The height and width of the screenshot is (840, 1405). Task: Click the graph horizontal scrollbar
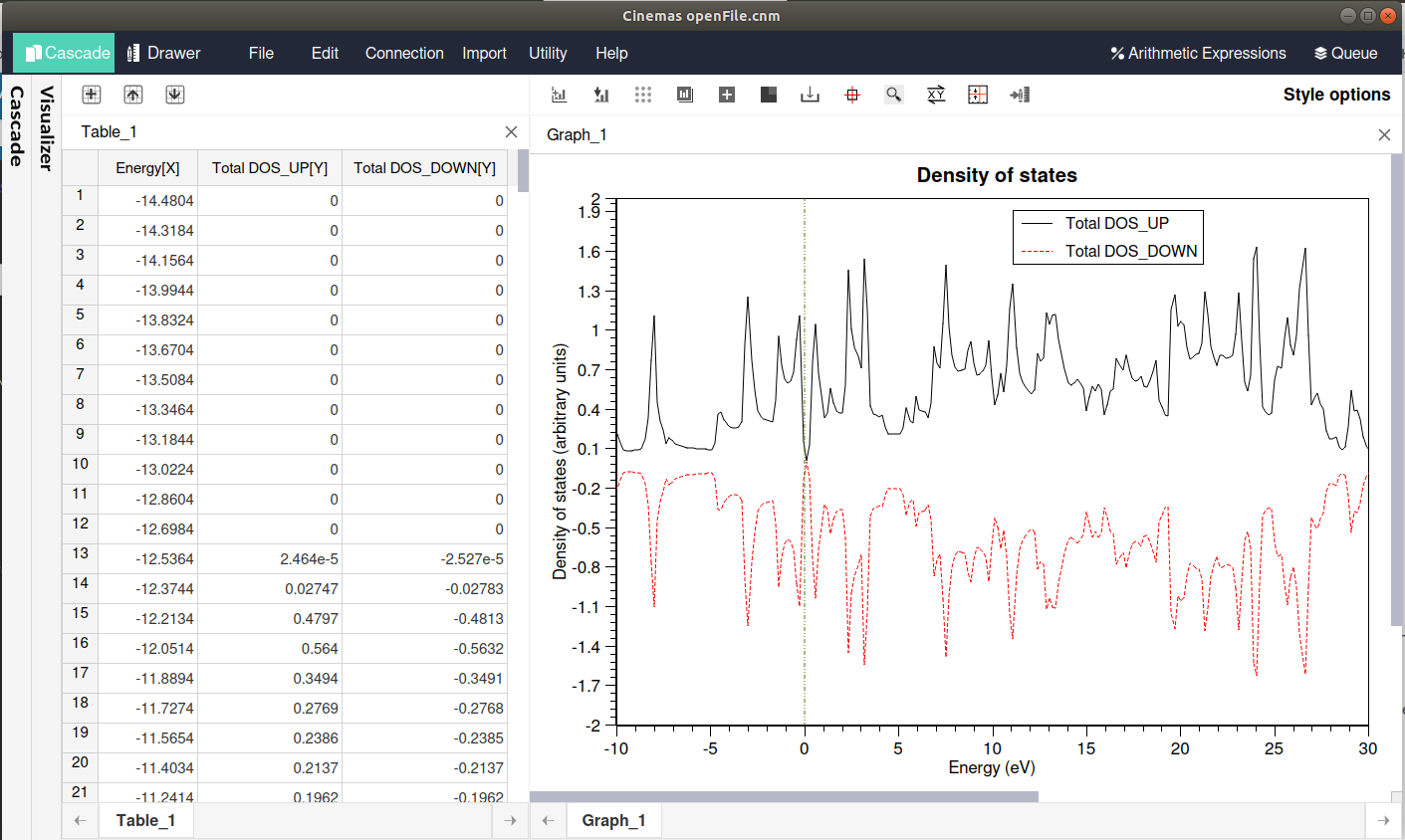click(x=784, y=796)
